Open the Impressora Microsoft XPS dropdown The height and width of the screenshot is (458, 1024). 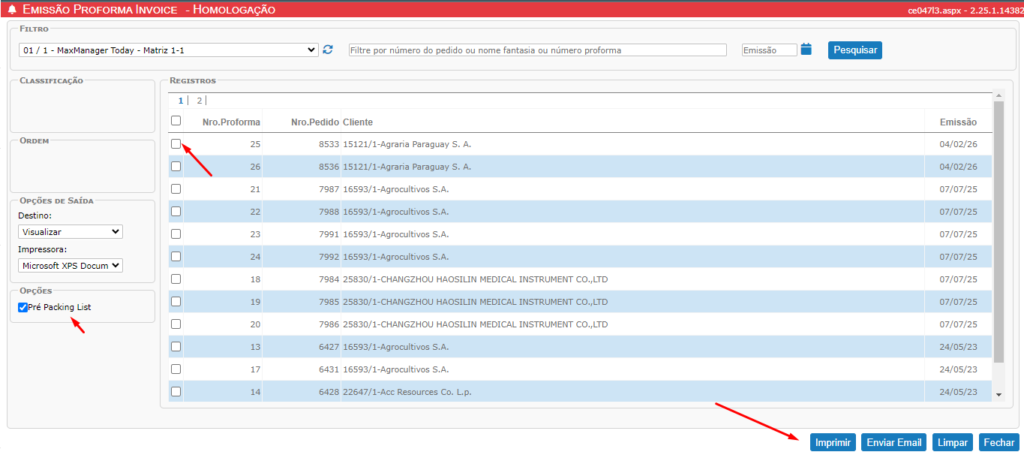point(70,265)
